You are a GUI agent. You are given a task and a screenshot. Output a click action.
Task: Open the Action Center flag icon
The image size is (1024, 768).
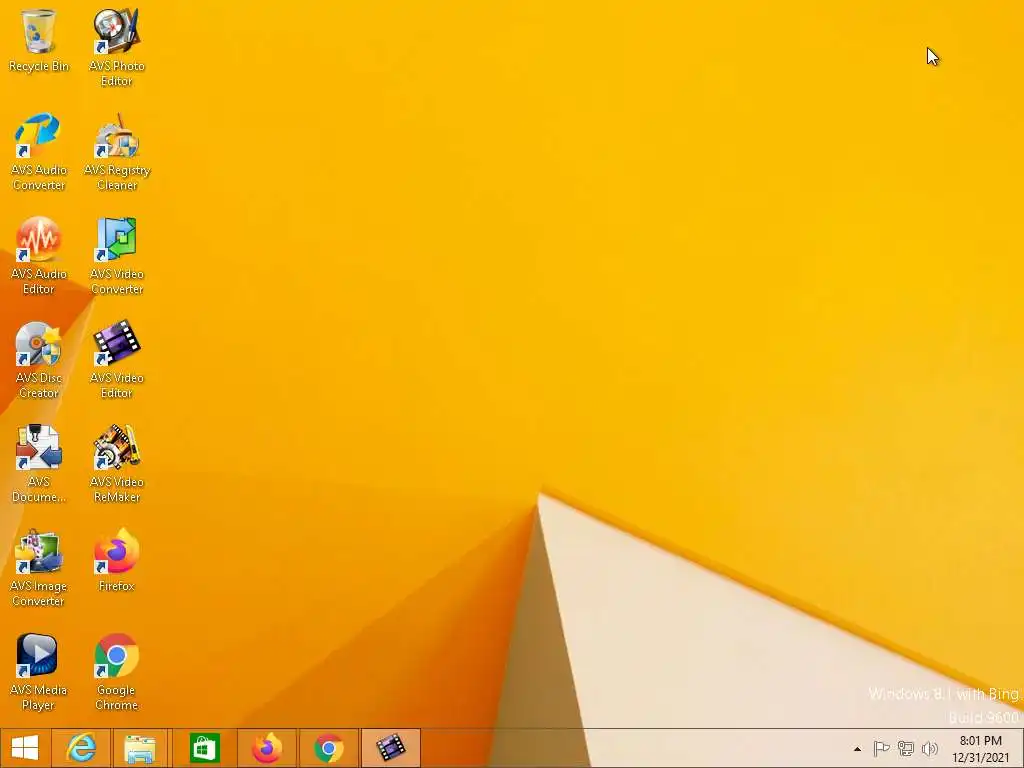pos(881,748)
